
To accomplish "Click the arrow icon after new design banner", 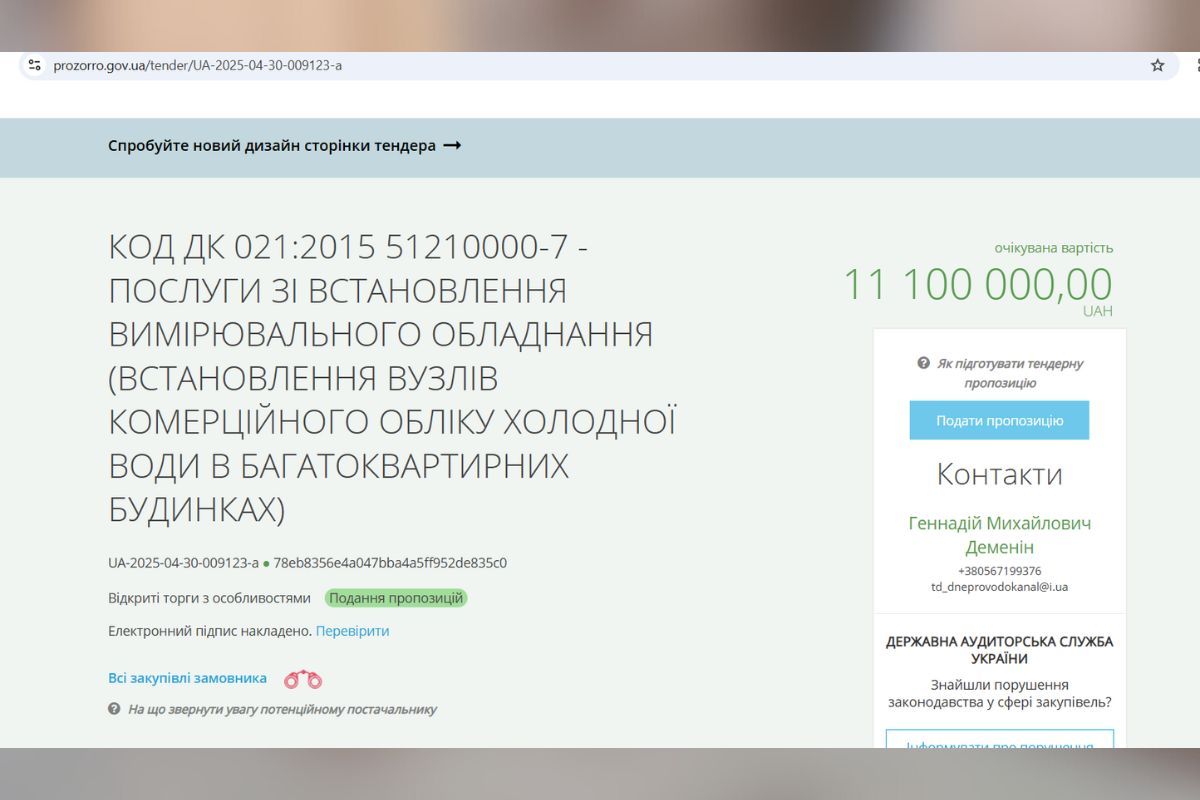I will tap(452, 146).
